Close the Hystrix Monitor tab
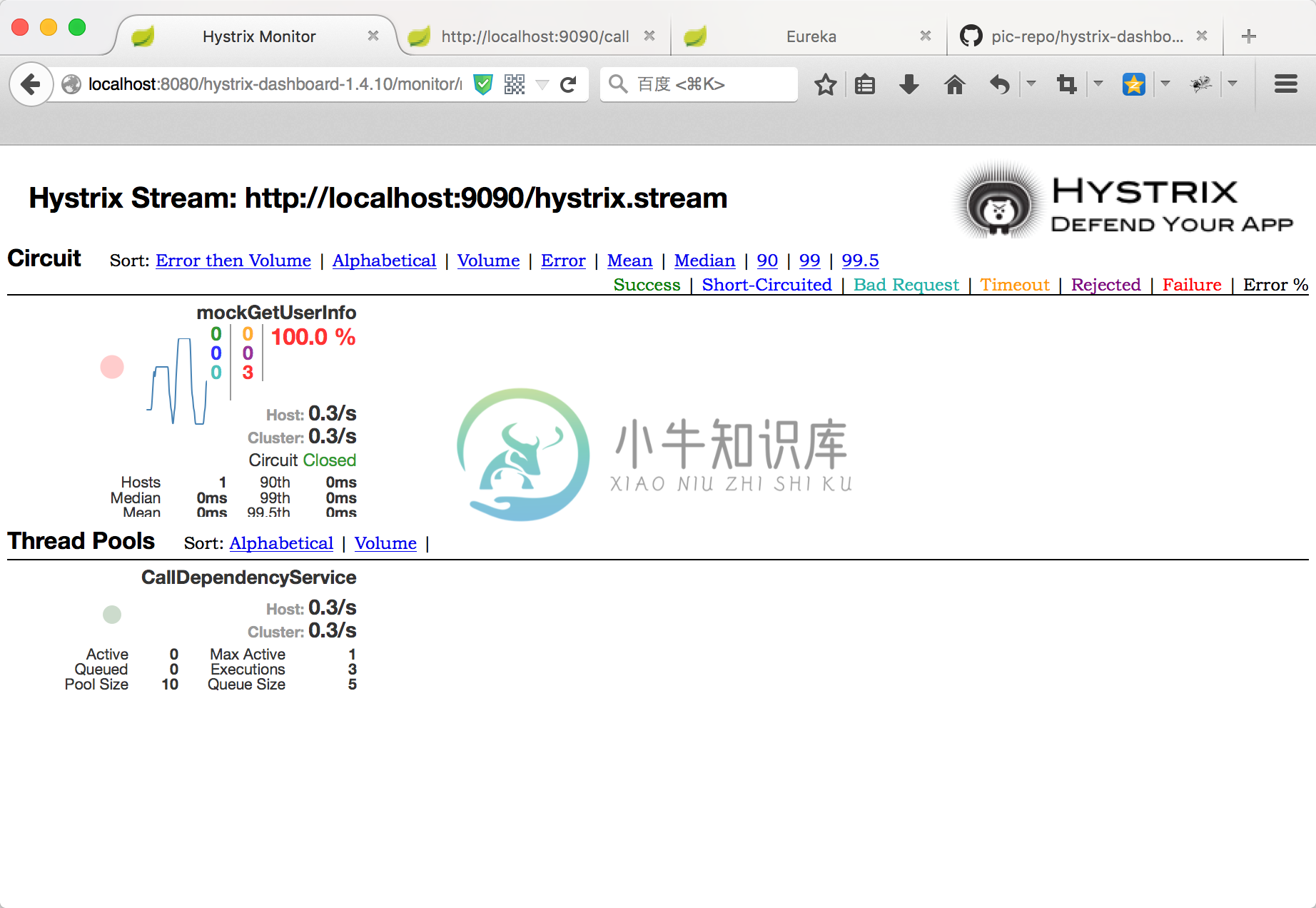 (373, 36)
